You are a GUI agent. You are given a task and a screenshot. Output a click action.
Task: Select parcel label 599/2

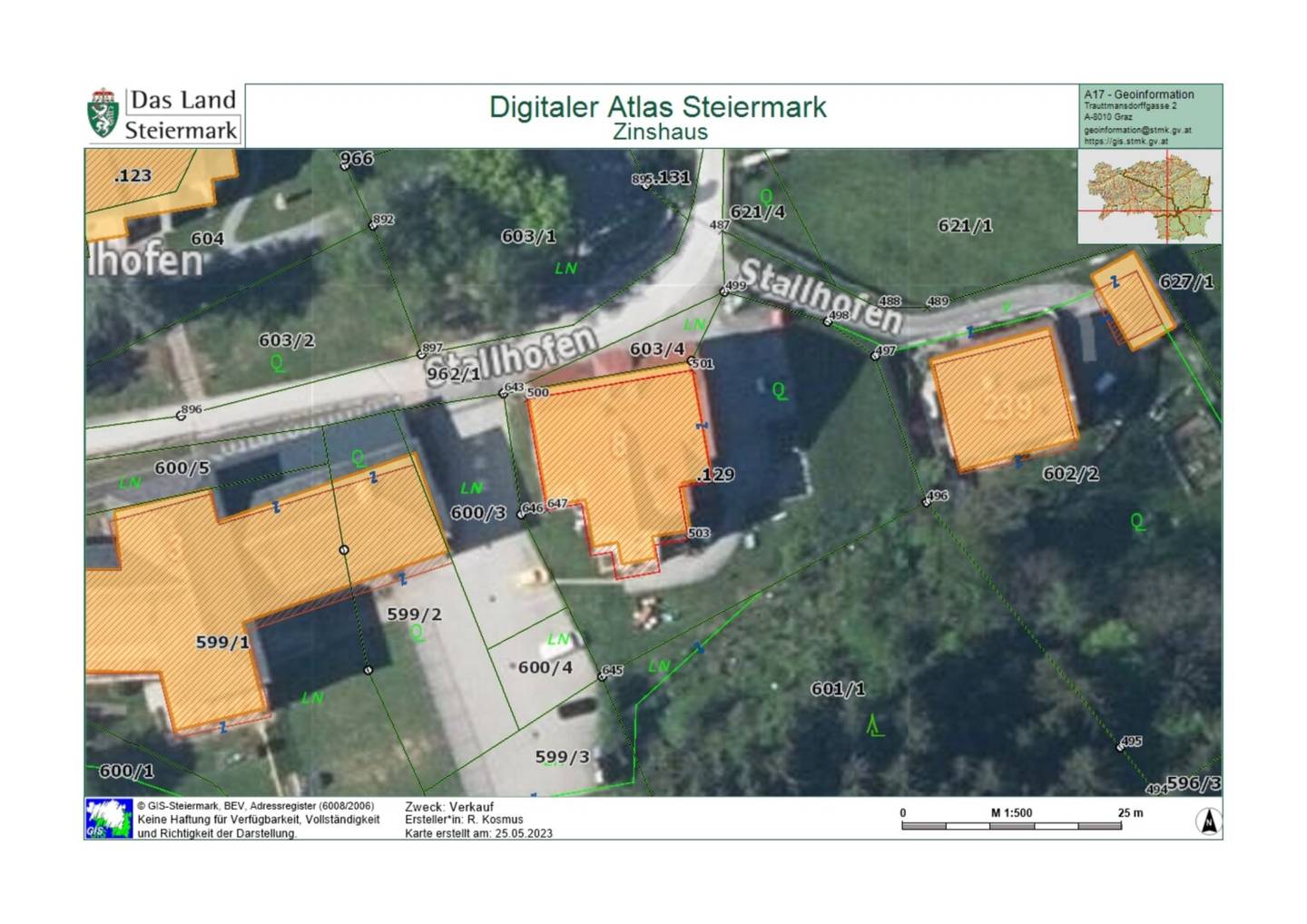point(415,614)
